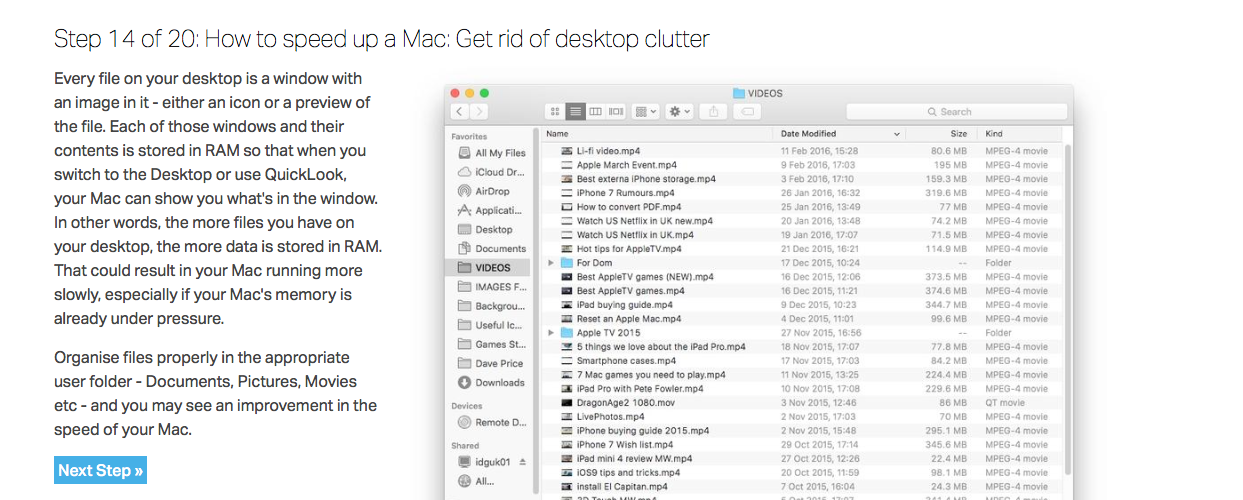Open Games St... folder in sidebar
1243x500 pixels.
coord(492,344)
